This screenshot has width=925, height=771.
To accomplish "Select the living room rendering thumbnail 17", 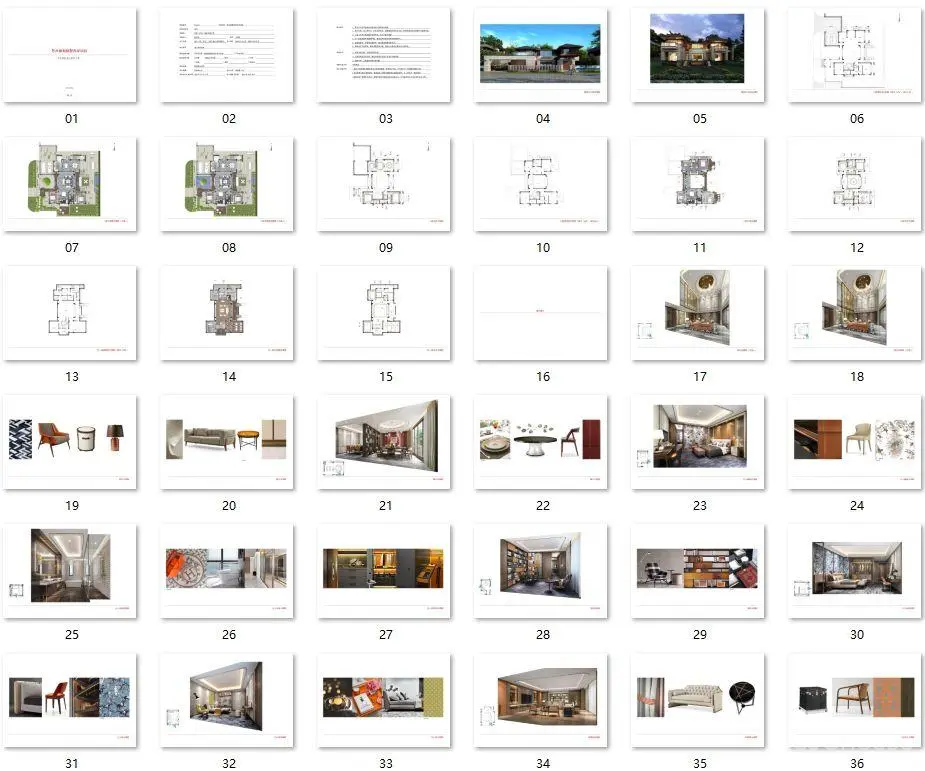I will [x=699, y=313].
